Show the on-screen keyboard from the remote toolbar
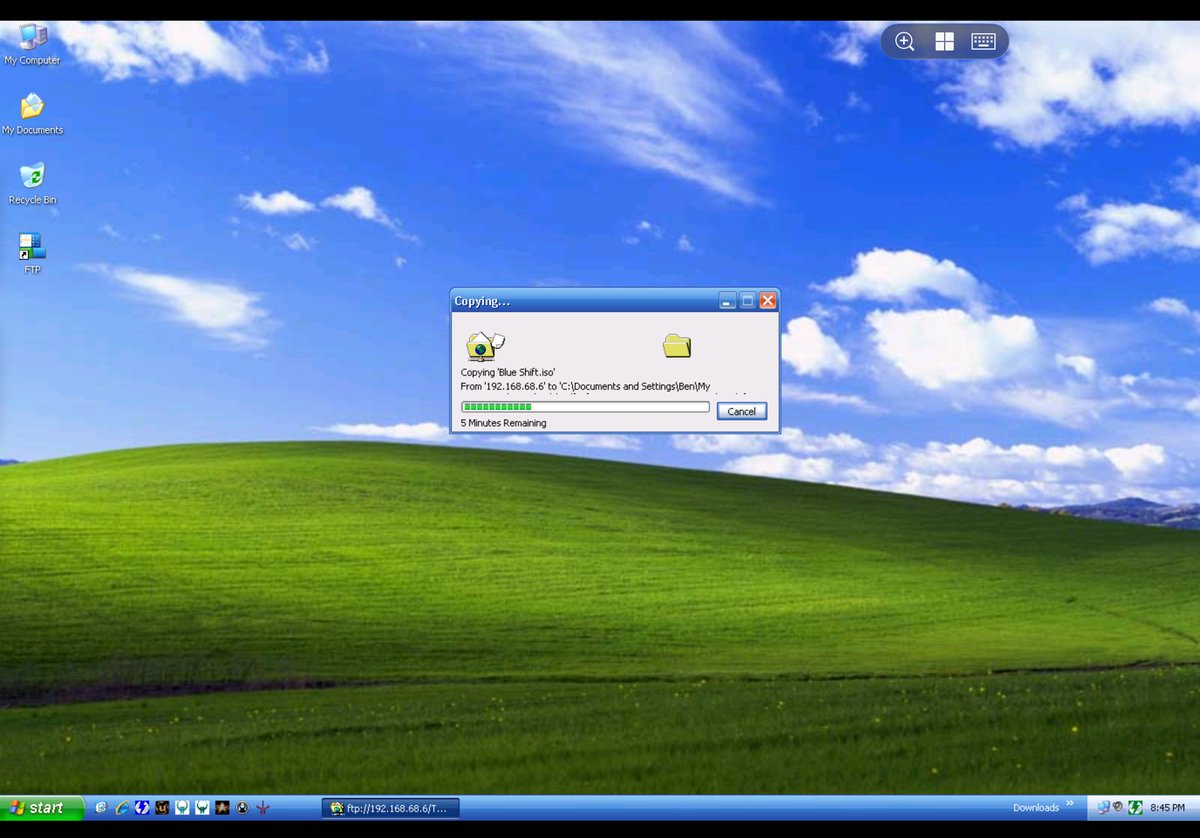The height and width of the screenshot is (838, 1200). pyautogui.click(x=983, y=41)
